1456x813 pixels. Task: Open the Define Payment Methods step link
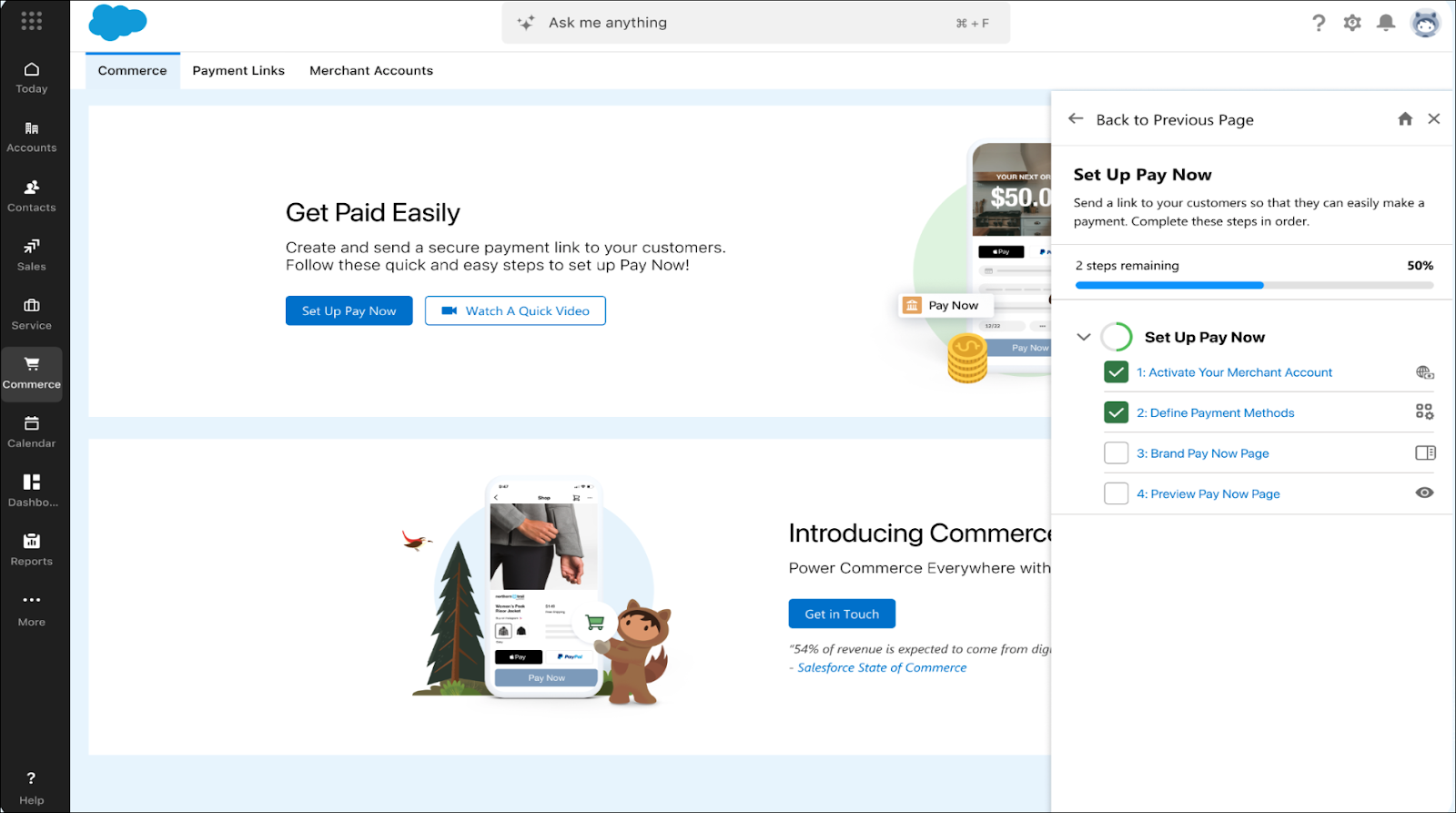[x=1215, y=412]
